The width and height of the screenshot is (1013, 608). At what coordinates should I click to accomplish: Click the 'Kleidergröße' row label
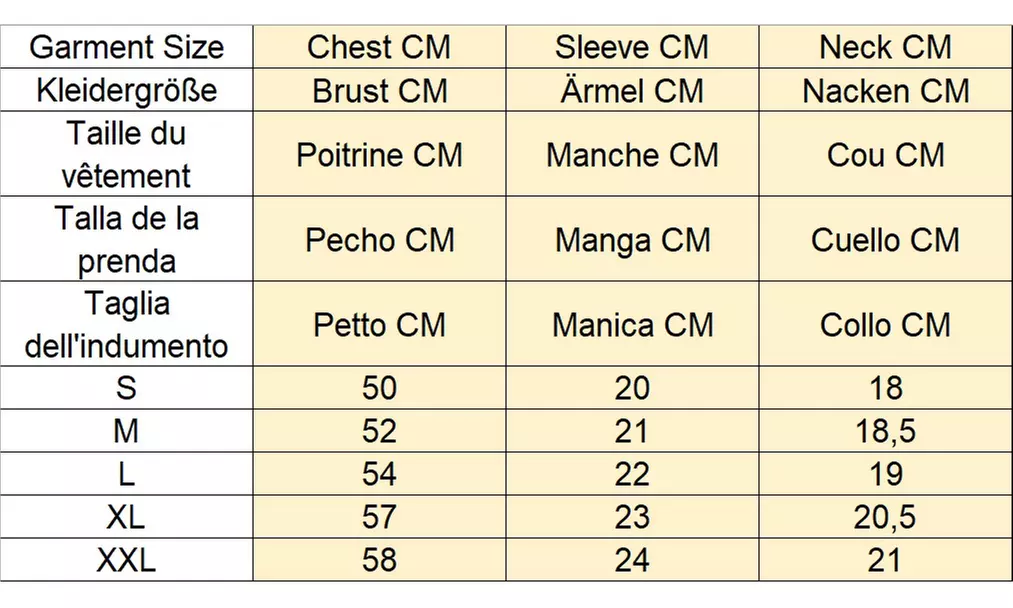(x=126, y=91)
